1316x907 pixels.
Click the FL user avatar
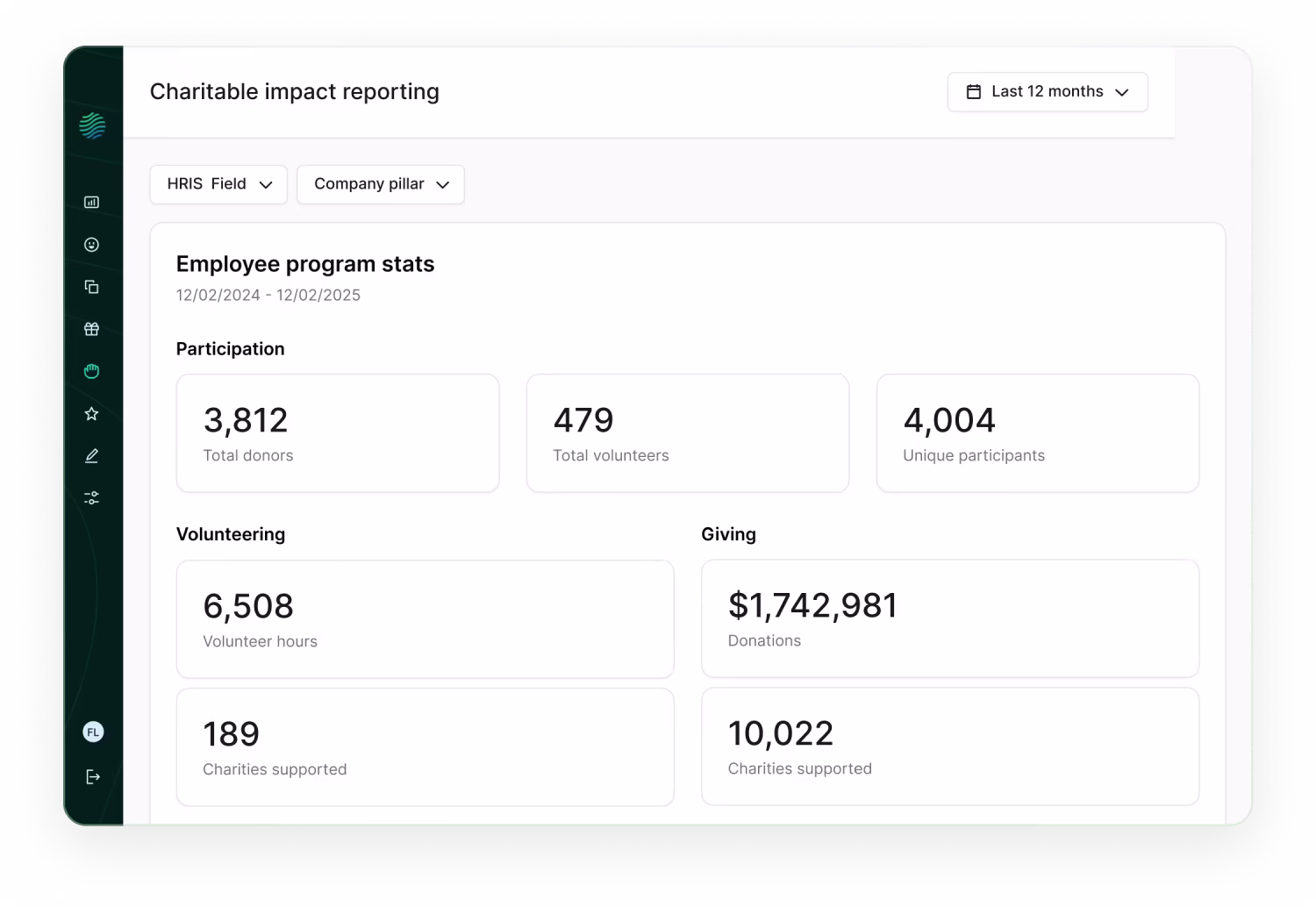coord(93,732)
